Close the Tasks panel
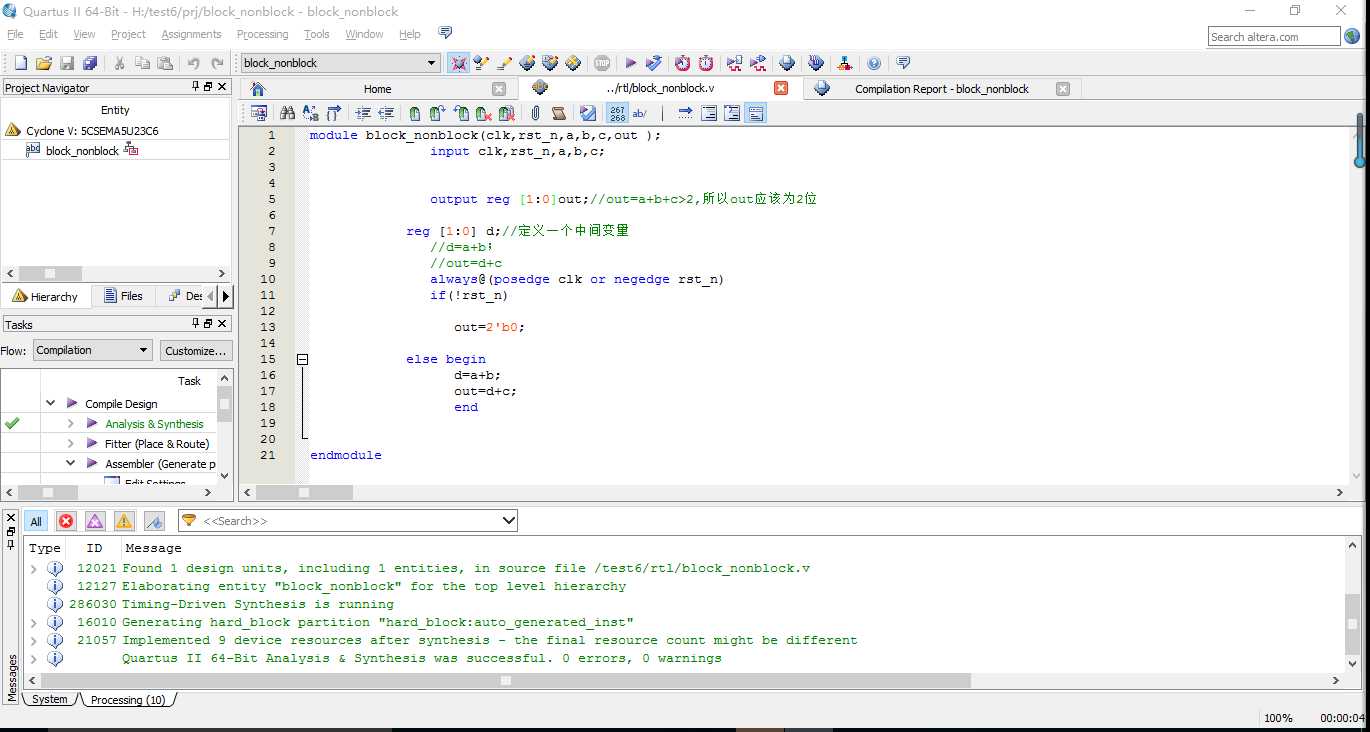The image size is (1370, 732). [x=223, y=324]
